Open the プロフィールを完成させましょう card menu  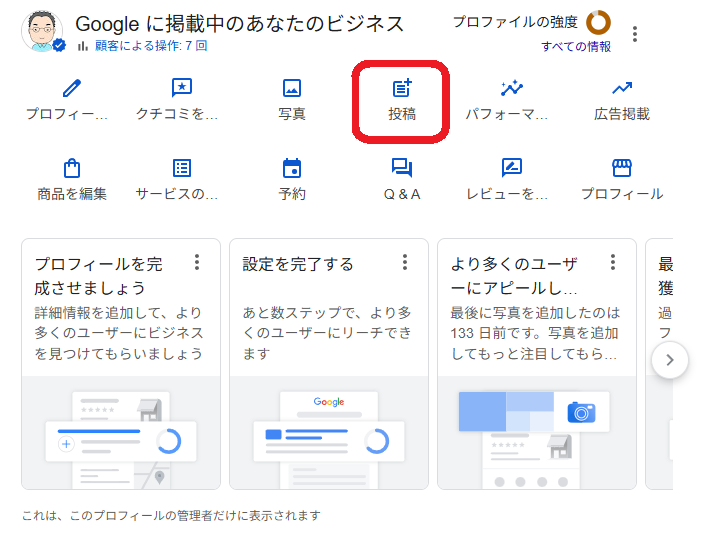(197, 262)
